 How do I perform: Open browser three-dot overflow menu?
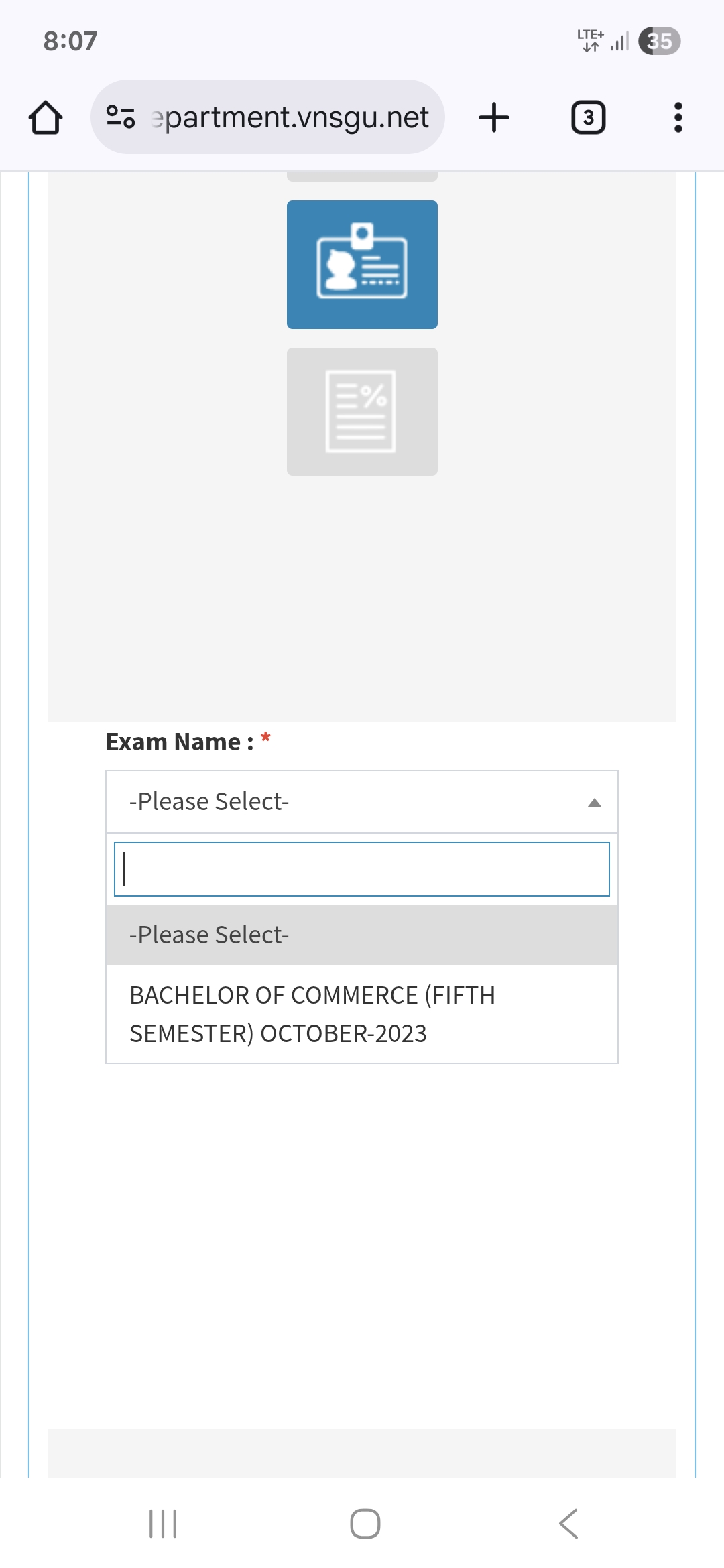pos(678,117)
